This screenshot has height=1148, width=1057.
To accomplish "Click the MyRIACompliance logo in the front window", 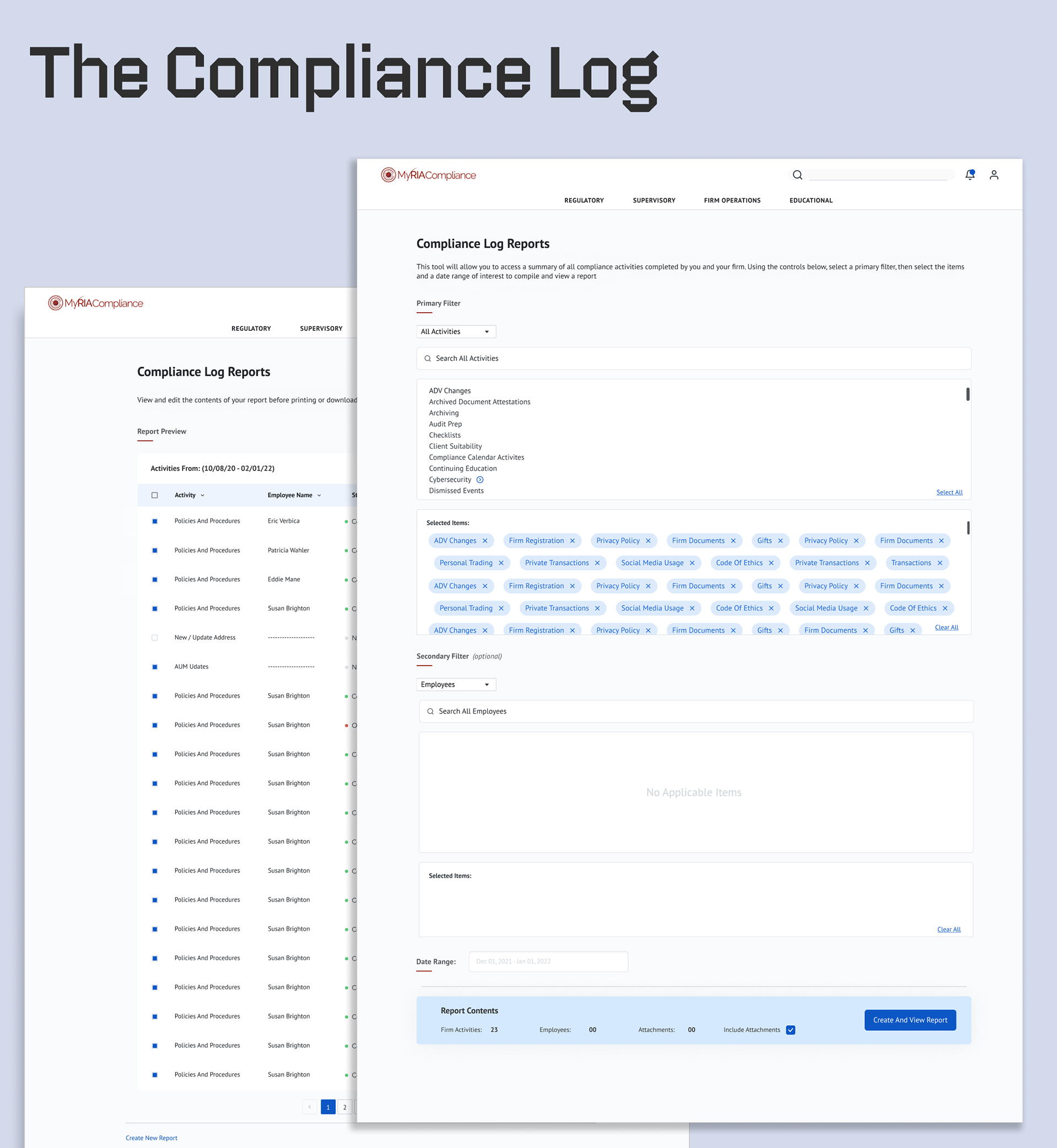I will (x=428, y=175).
